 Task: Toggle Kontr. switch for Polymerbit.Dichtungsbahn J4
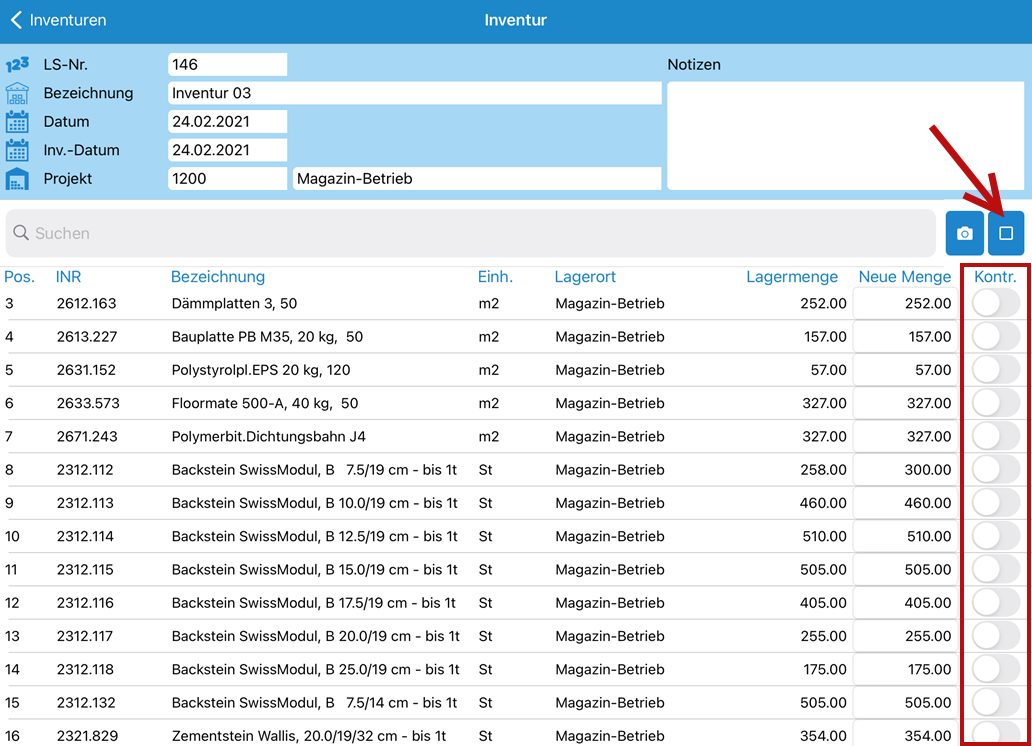click(995, 437)
